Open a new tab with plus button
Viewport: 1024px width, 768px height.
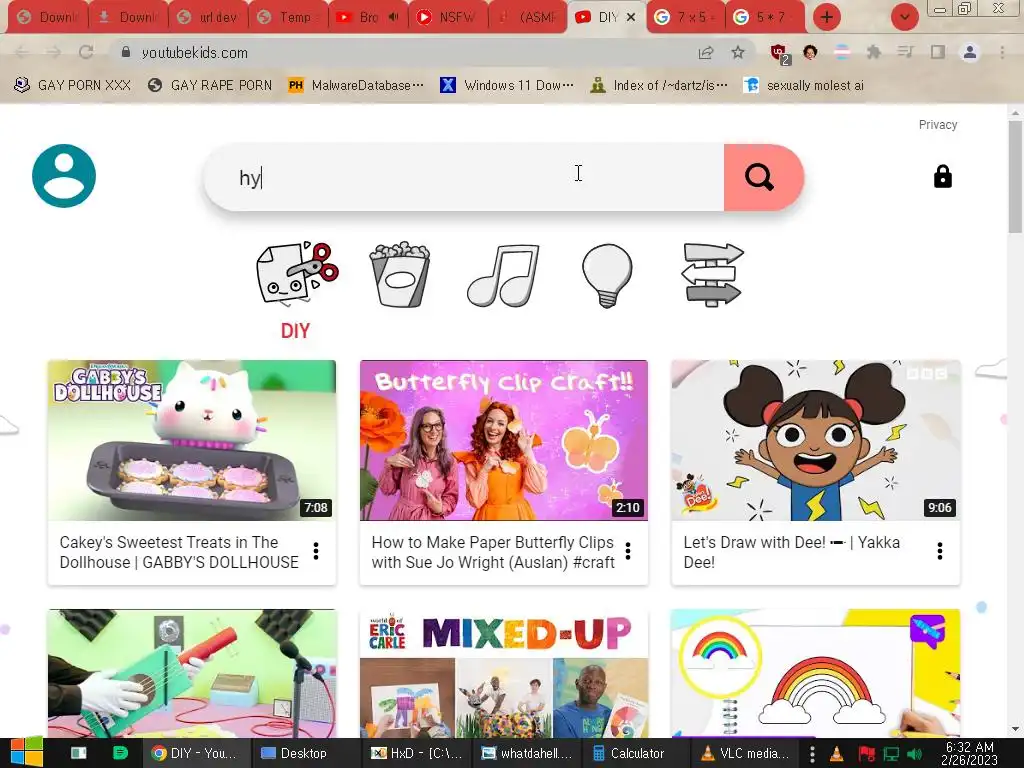[826, 17]
